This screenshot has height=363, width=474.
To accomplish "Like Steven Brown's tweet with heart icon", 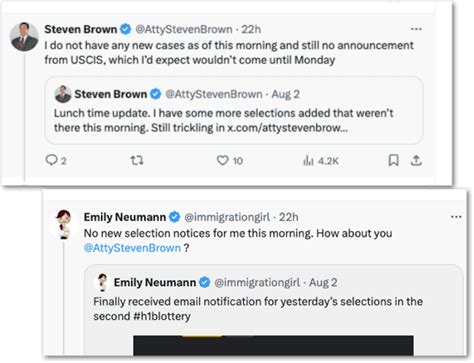I will [223, 160].
